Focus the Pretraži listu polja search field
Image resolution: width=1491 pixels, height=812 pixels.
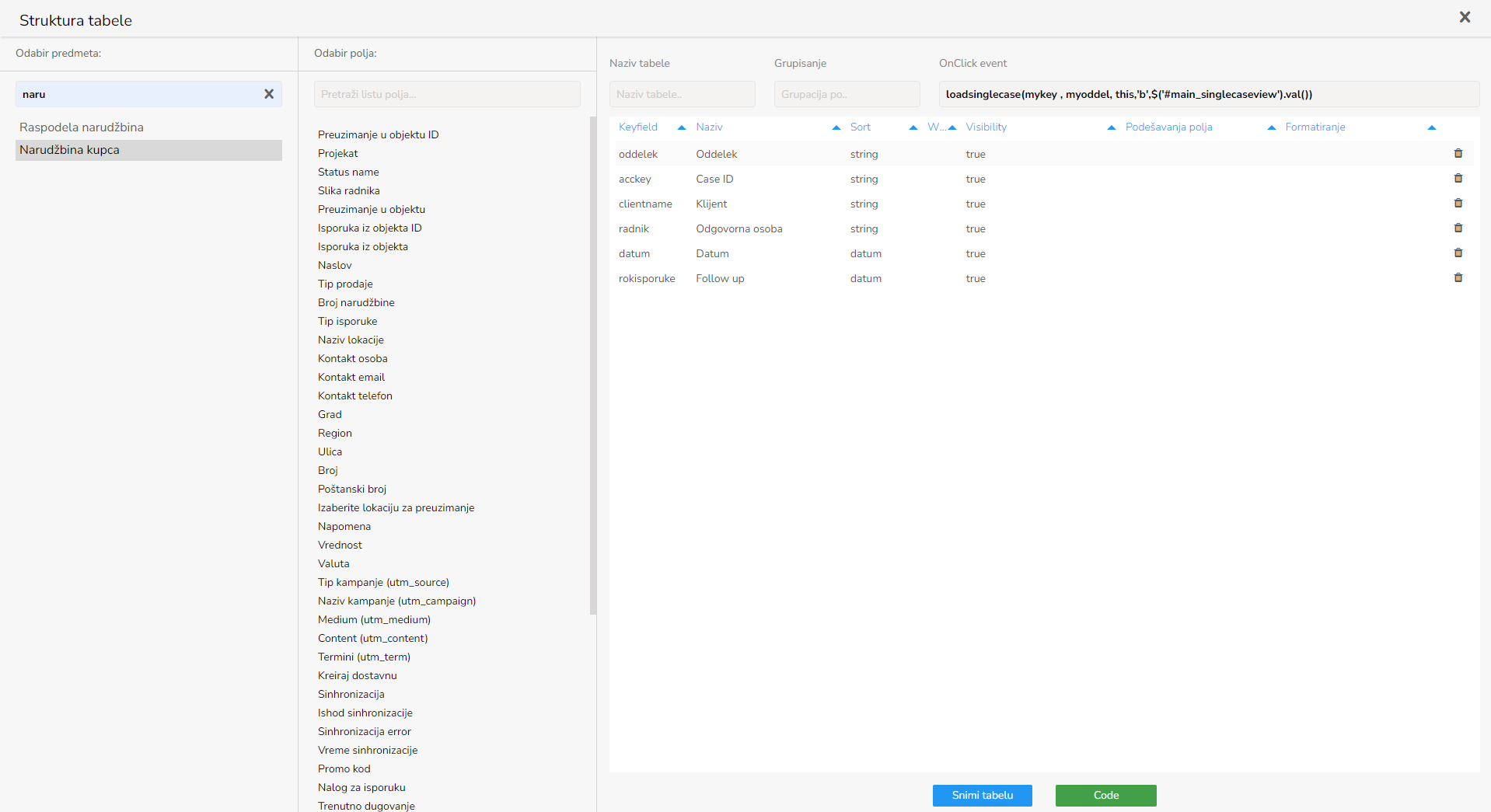(x=447, y=94)
